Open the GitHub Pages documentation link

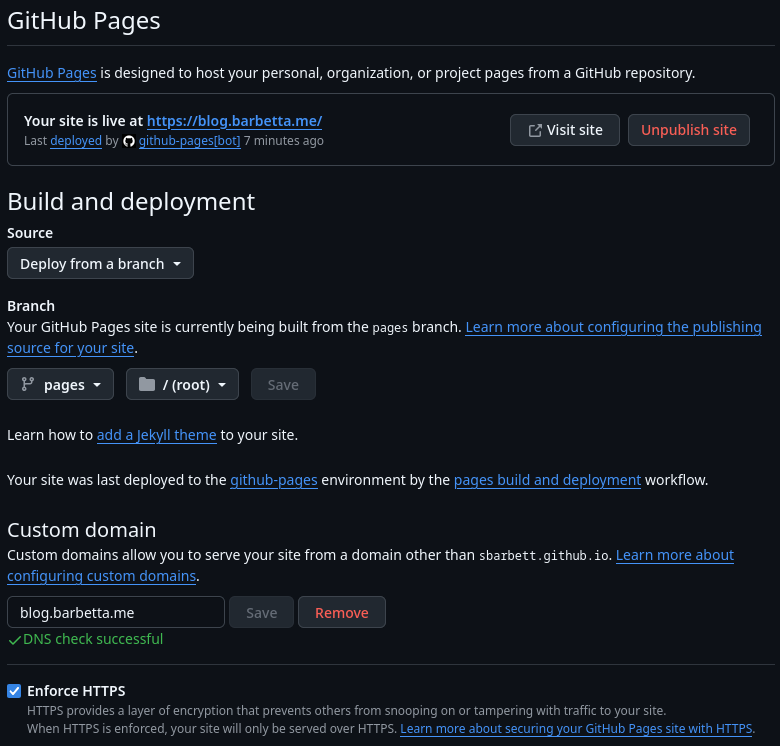pyautogui.click(x=52, y=73)
